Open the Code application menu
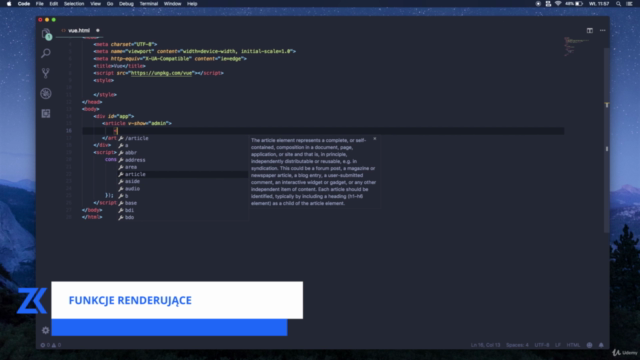 coord(24,4)
